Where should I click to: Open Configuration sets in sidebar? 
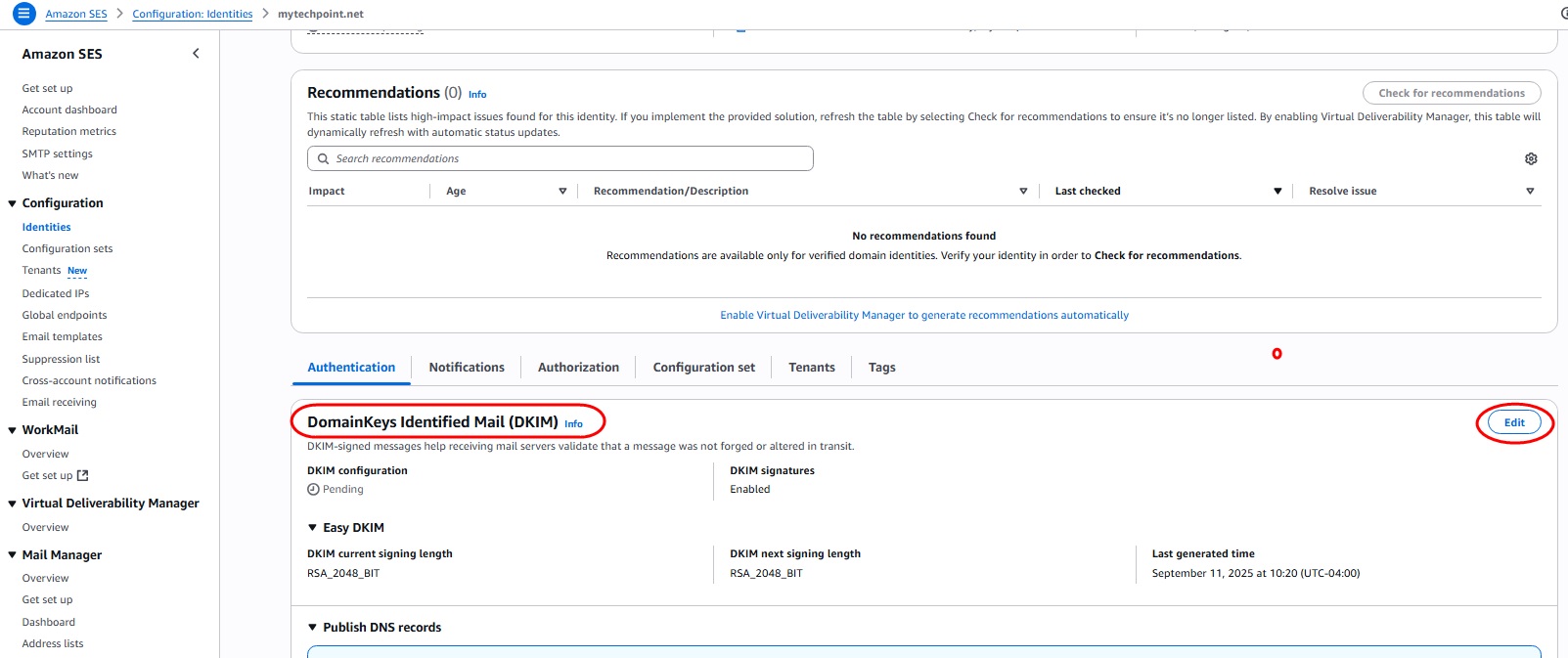[x=67, y=249]
